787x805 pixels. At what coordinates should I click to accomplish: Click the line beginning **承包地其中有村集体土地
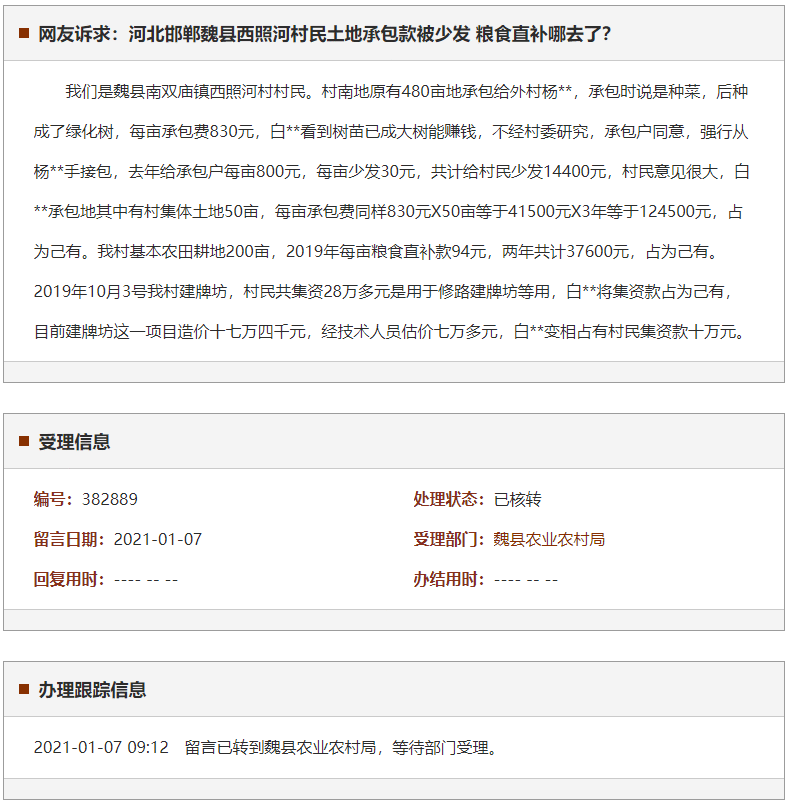click(x=388, y=212)
